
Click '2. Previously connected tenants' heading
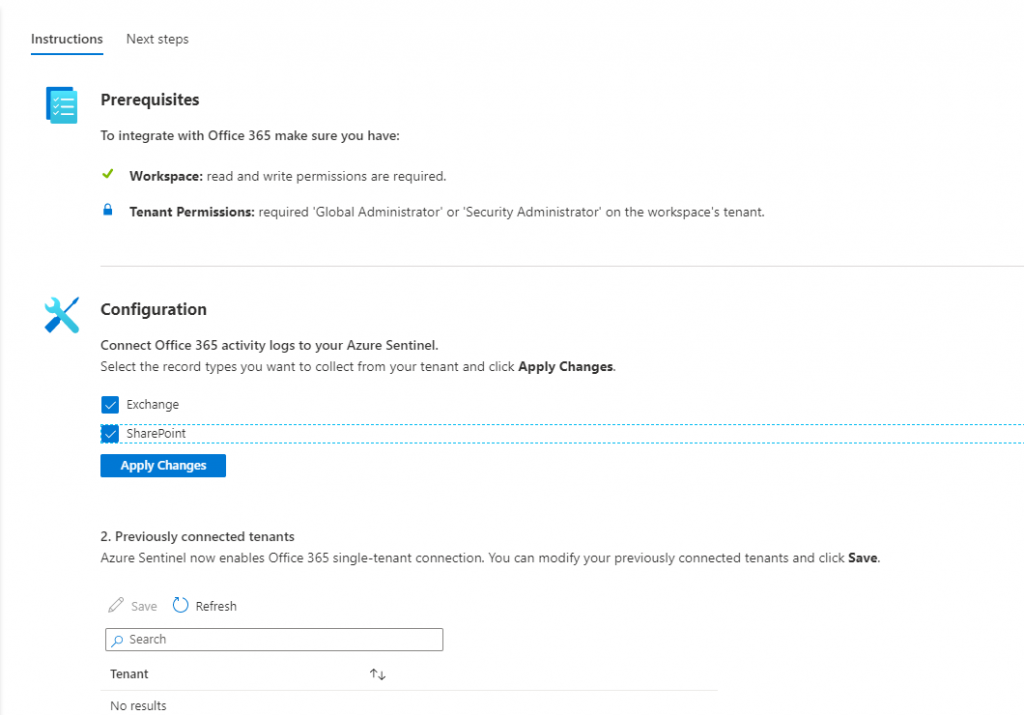pyautogui.click(x=197, y=537)
